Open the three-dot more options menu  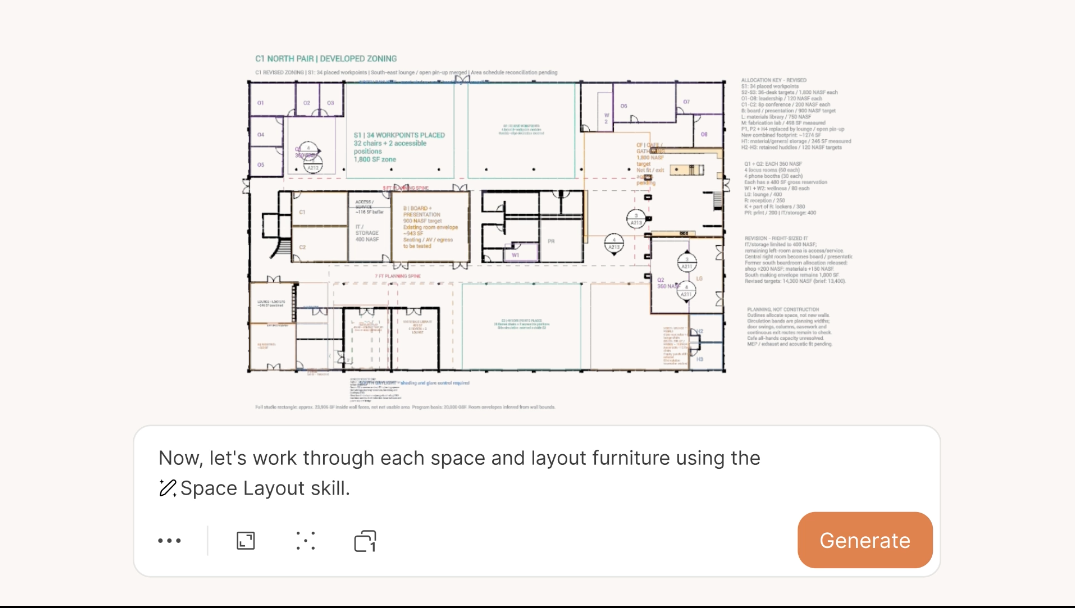click(x=169, y=541)
